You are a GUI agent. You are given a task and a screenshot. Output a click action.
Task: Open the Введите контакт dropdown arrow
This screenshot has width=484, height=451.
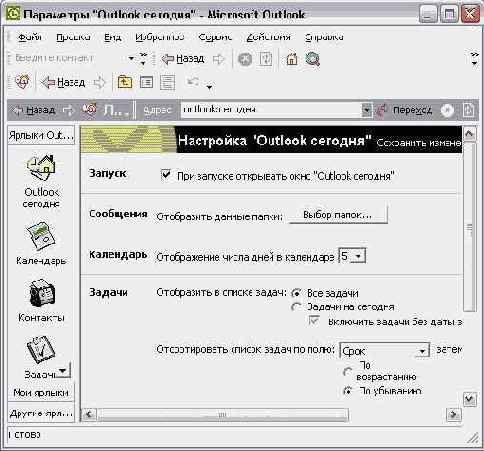[131, 59]
